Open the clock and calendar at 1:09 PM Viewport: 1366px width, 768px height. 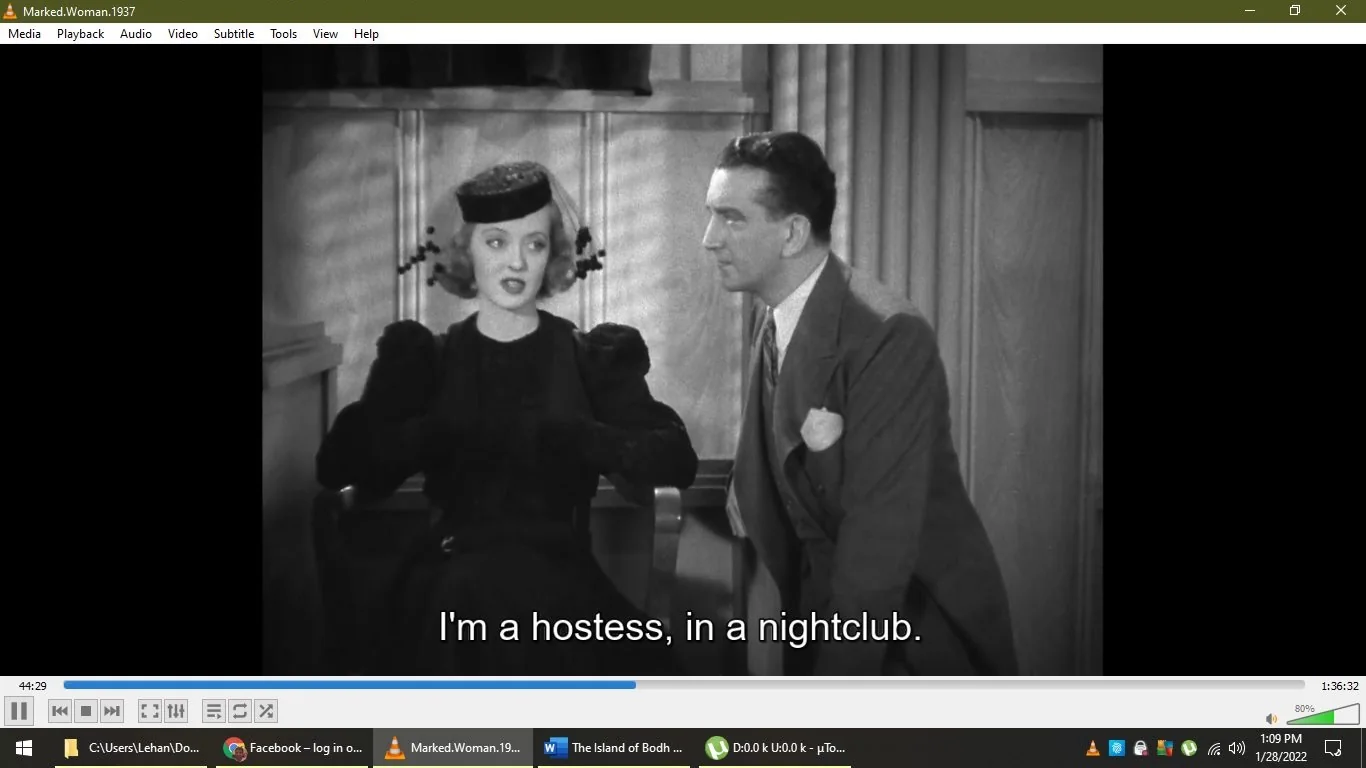1281,748
